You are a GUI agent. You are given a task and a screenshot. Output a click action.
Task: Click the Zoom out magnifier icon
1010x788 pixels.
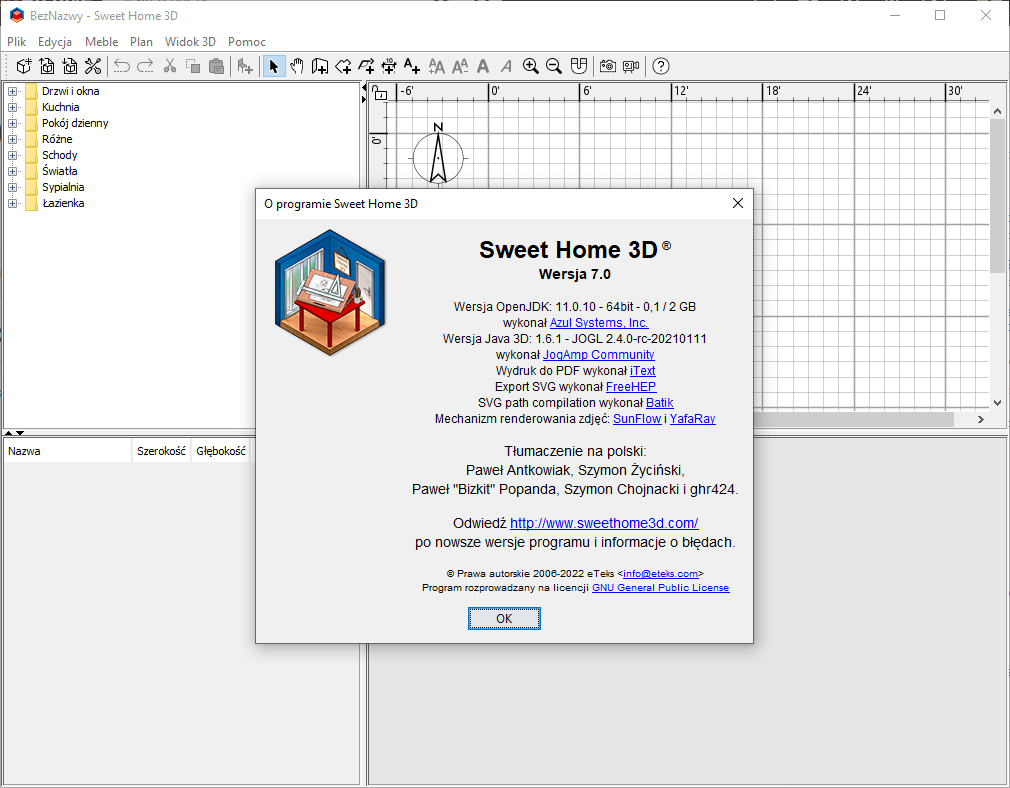pos(554,66)
